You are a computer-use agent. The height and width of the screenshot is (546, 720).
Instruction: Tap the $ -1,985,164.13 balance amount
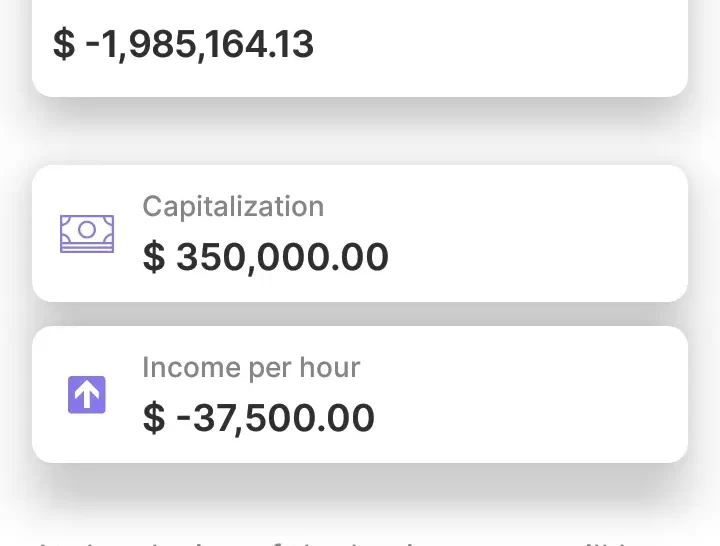(184, 45)
